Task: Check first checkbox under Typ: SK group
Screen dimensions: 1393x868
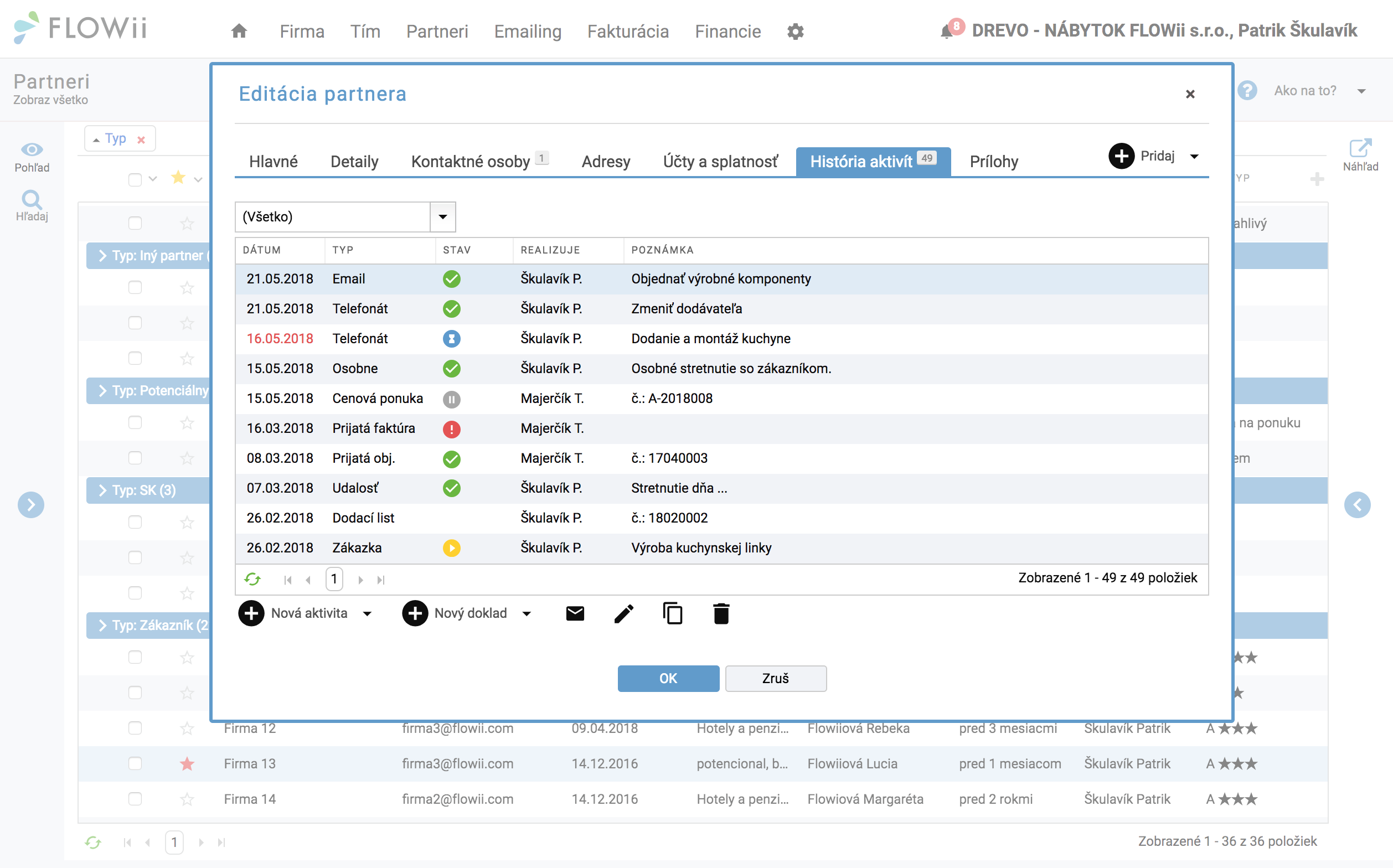Action: 135,522
